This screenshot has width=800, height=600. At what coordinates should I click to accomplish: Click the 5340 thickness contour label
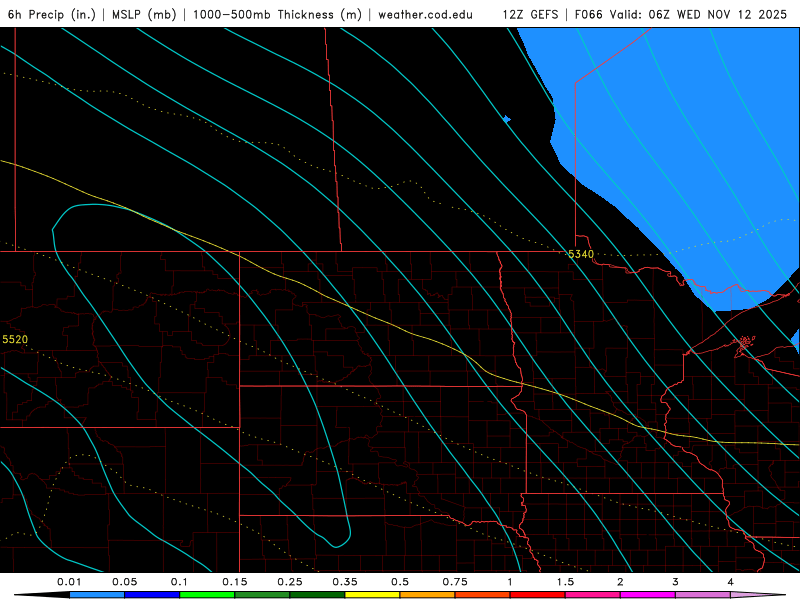(581, 254)
